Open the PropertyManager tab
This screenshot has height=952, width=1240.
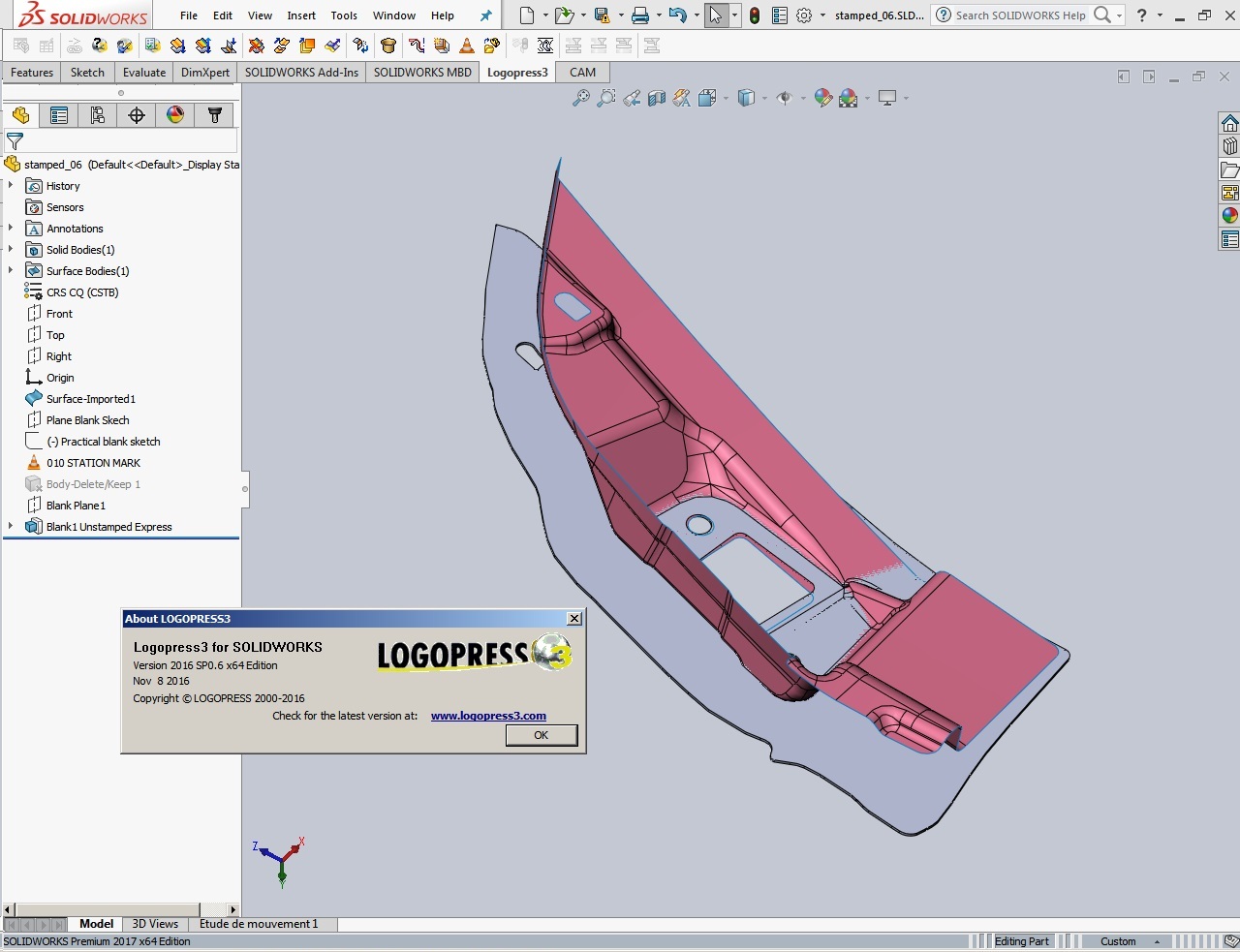click(x=59, y=115)
